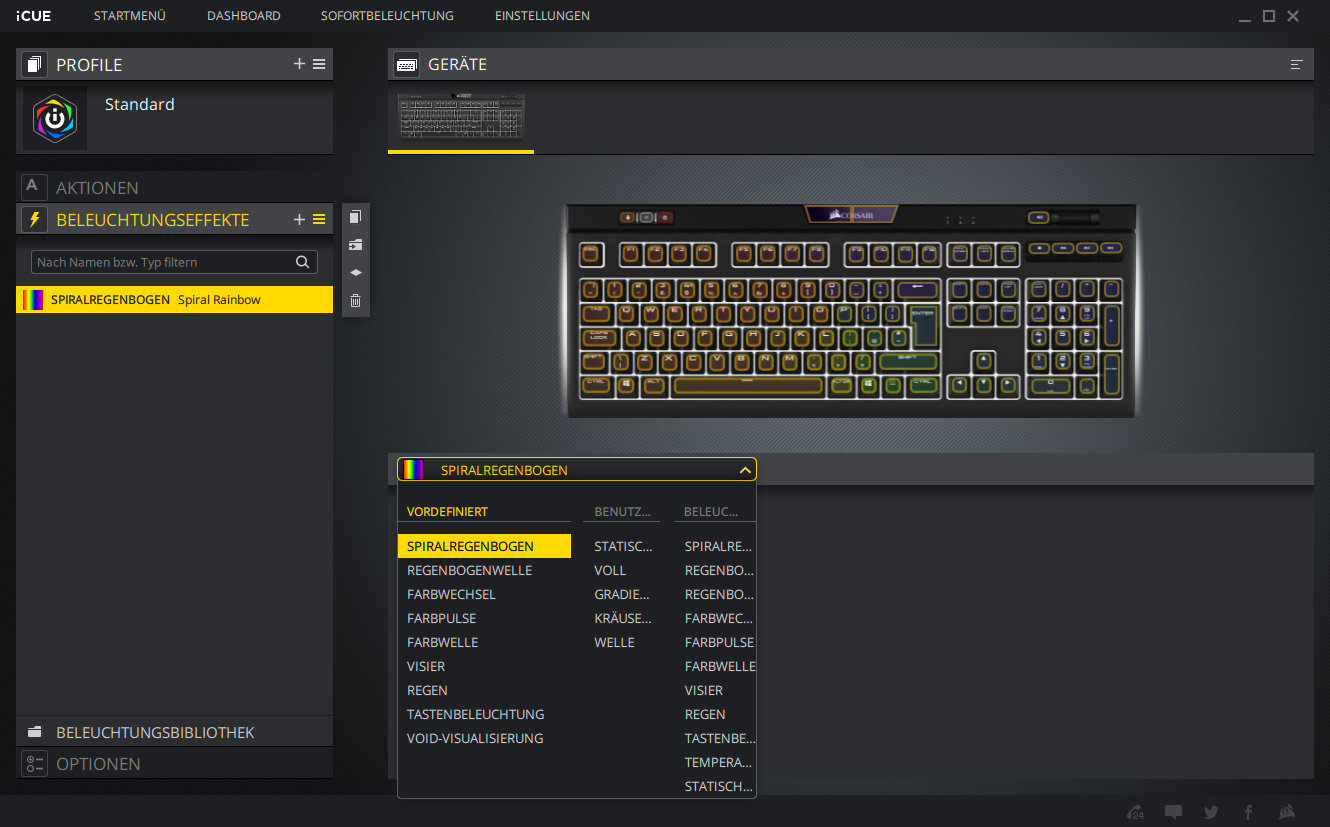Open the Beleuchtungseffekte hamburger menu

(x=319, y=219)
